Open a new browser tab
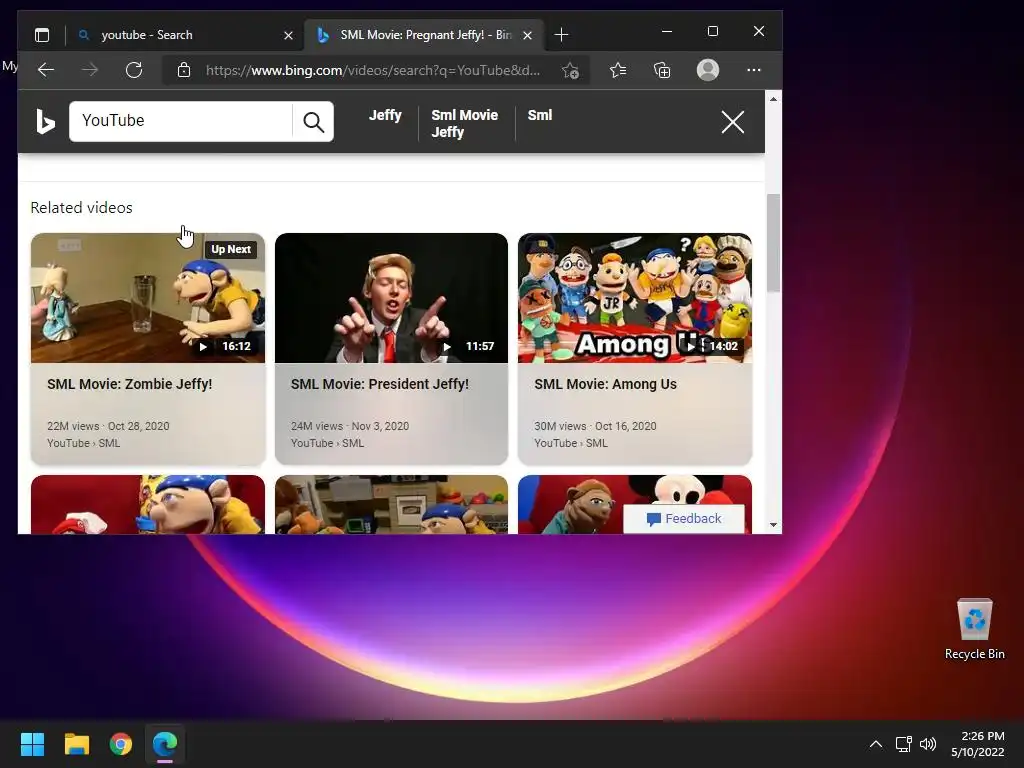The width and height of the screenshot is (1024, 768). pos(561,35)
